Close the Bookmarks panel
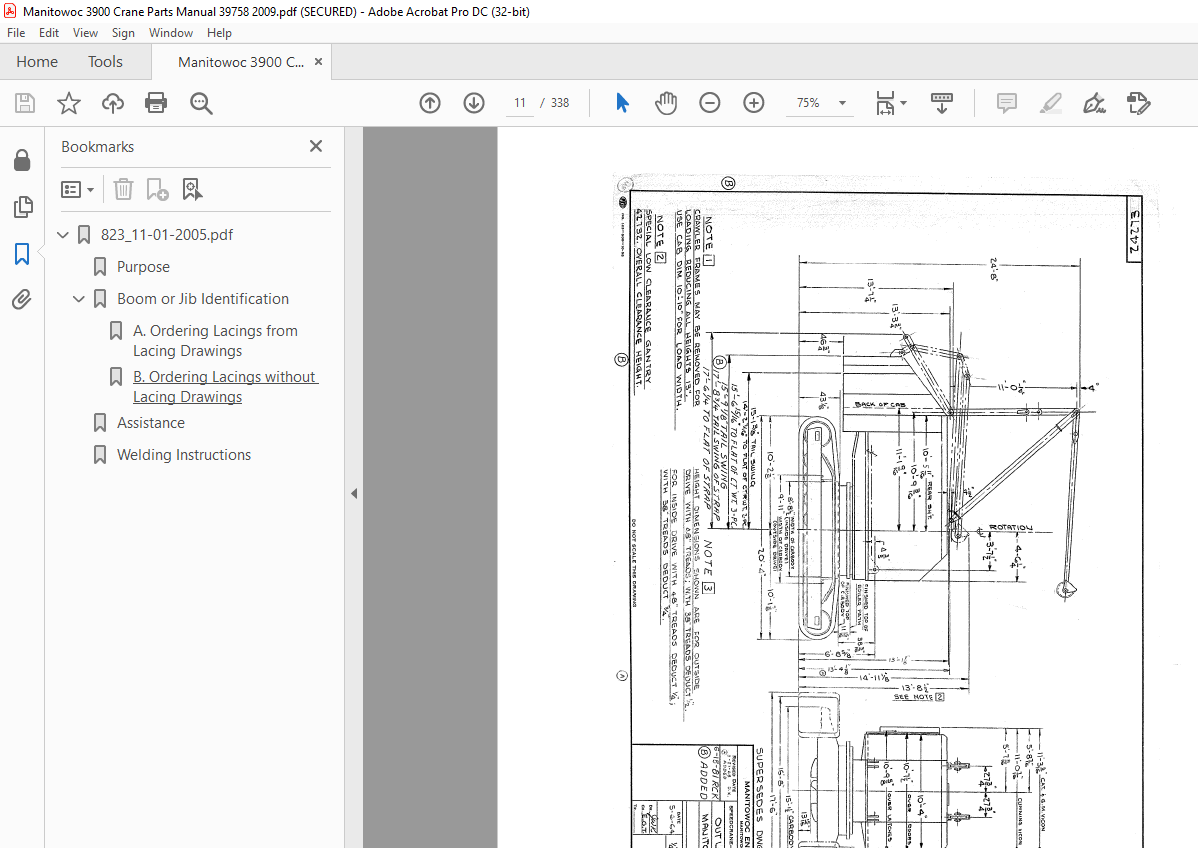Screen dimensions: 1198x848 coord(316,146)
